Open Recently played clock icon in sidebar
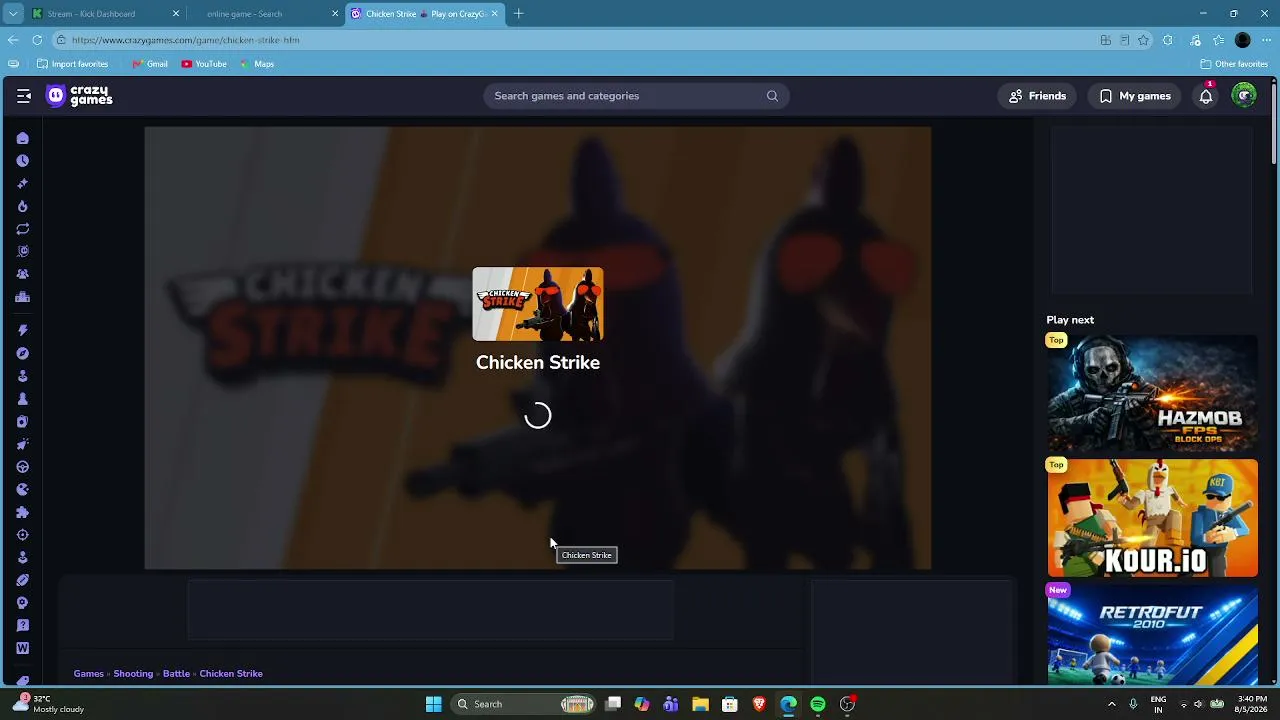This screenshot has height=720, width=1280. pyautogui.click(x=23, y=161)
